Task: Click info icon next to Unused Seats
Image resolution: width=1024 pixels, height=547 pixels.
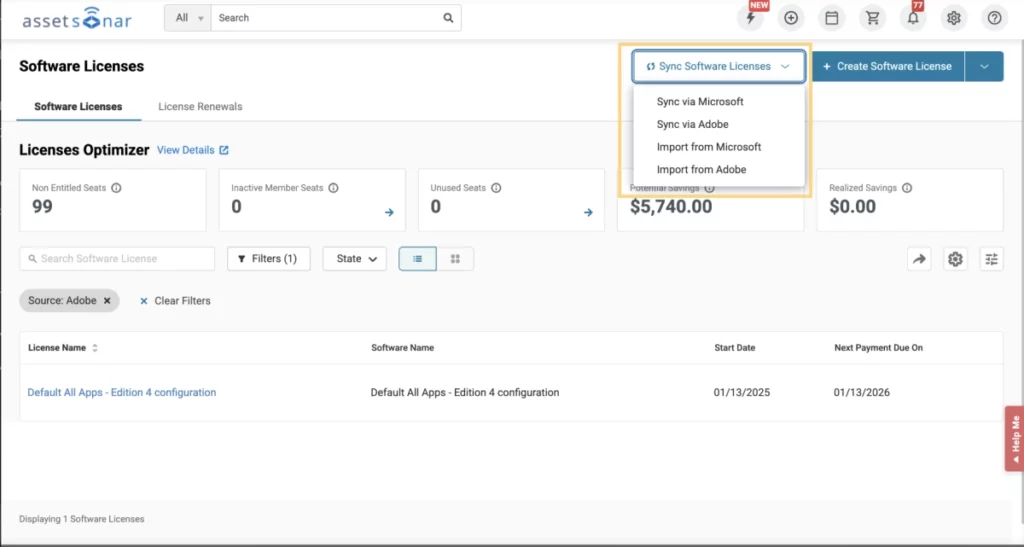Action: point(496,188)
